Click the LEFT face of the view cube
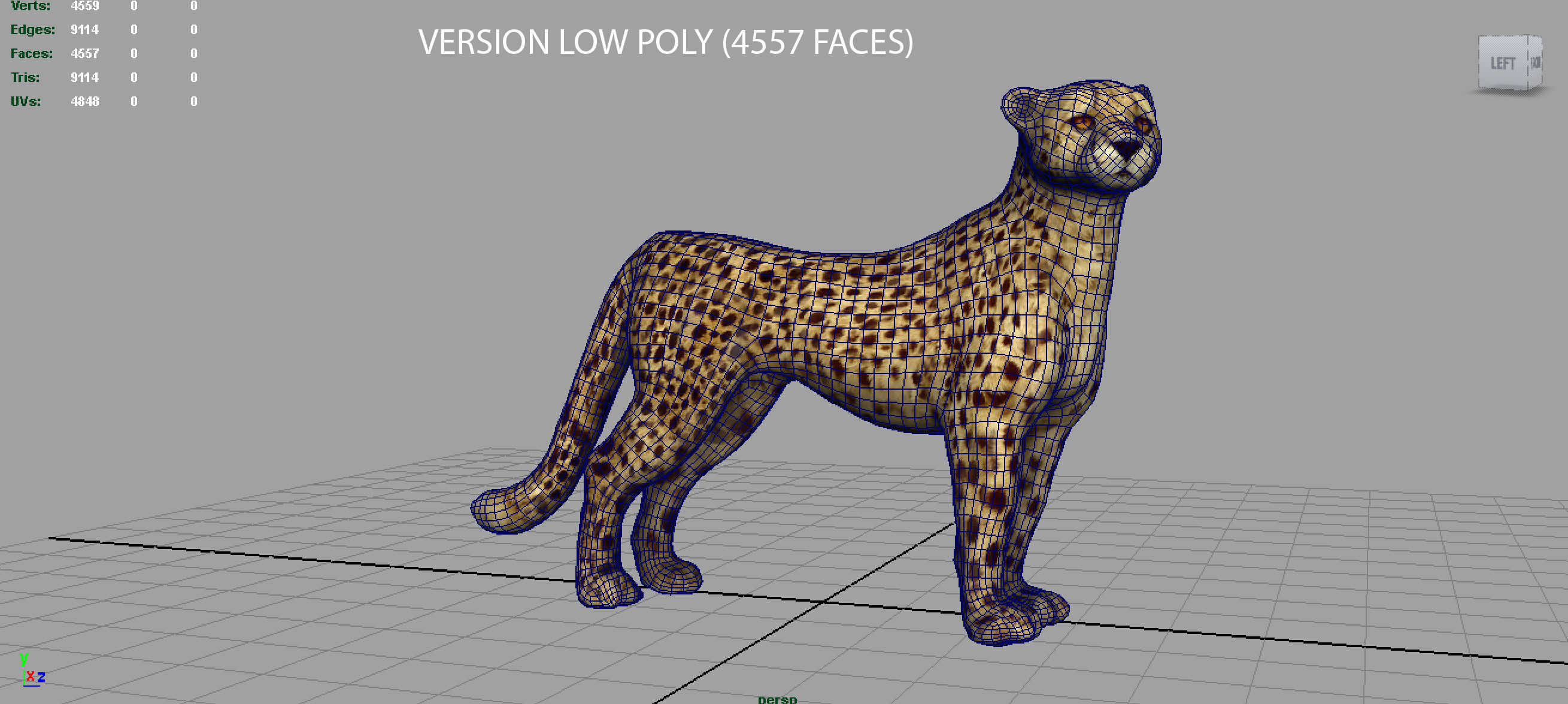Viewport: 1568px width, 704px height. 1502,63
